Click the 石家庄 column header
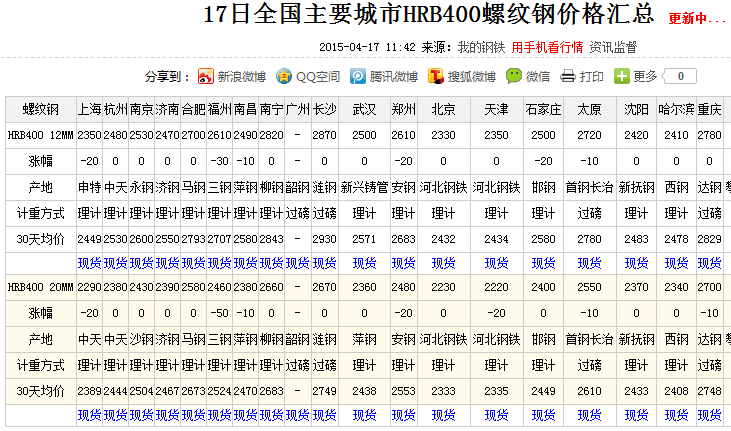 543,110
